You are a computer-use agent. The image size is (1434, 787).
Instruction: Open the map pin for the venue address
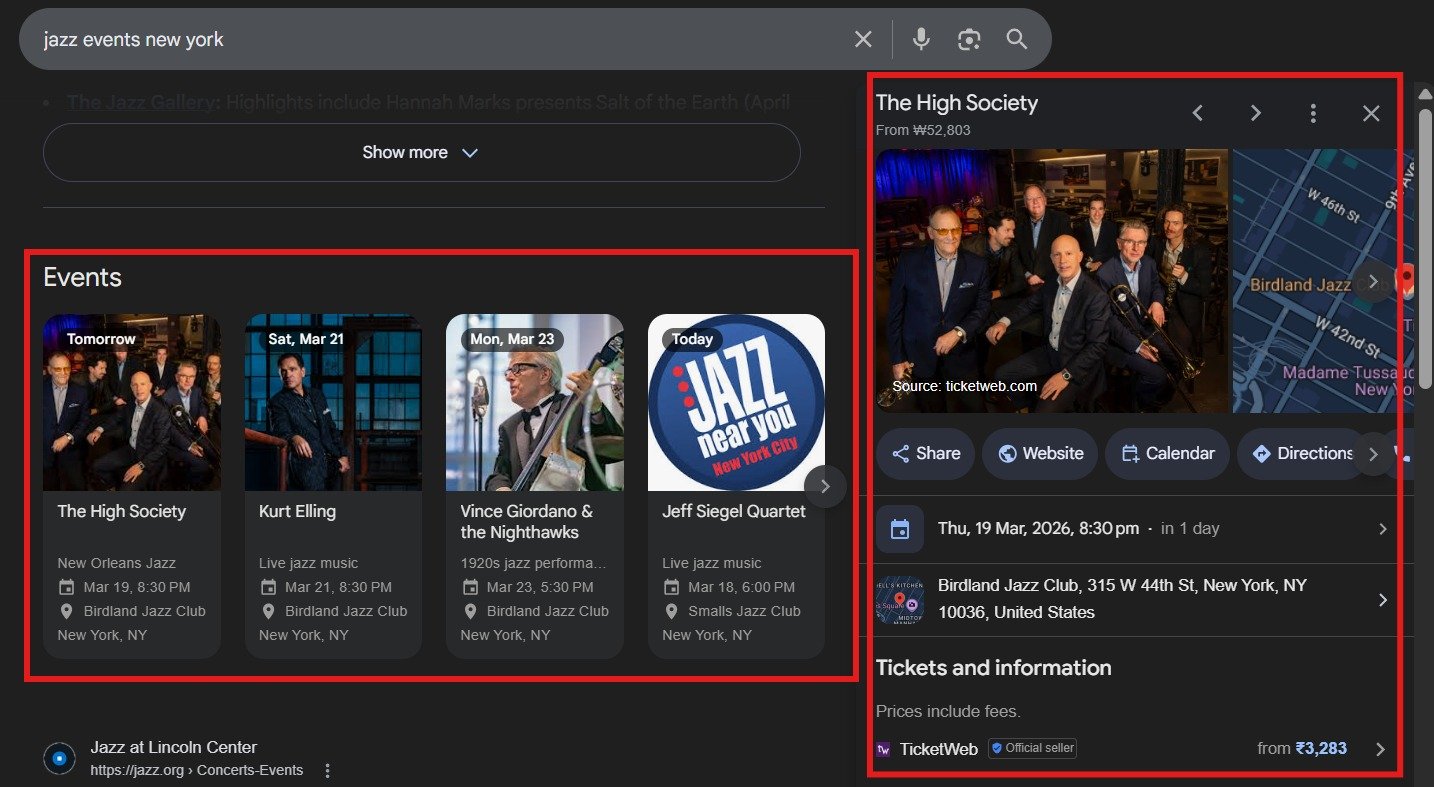(899, 599)
